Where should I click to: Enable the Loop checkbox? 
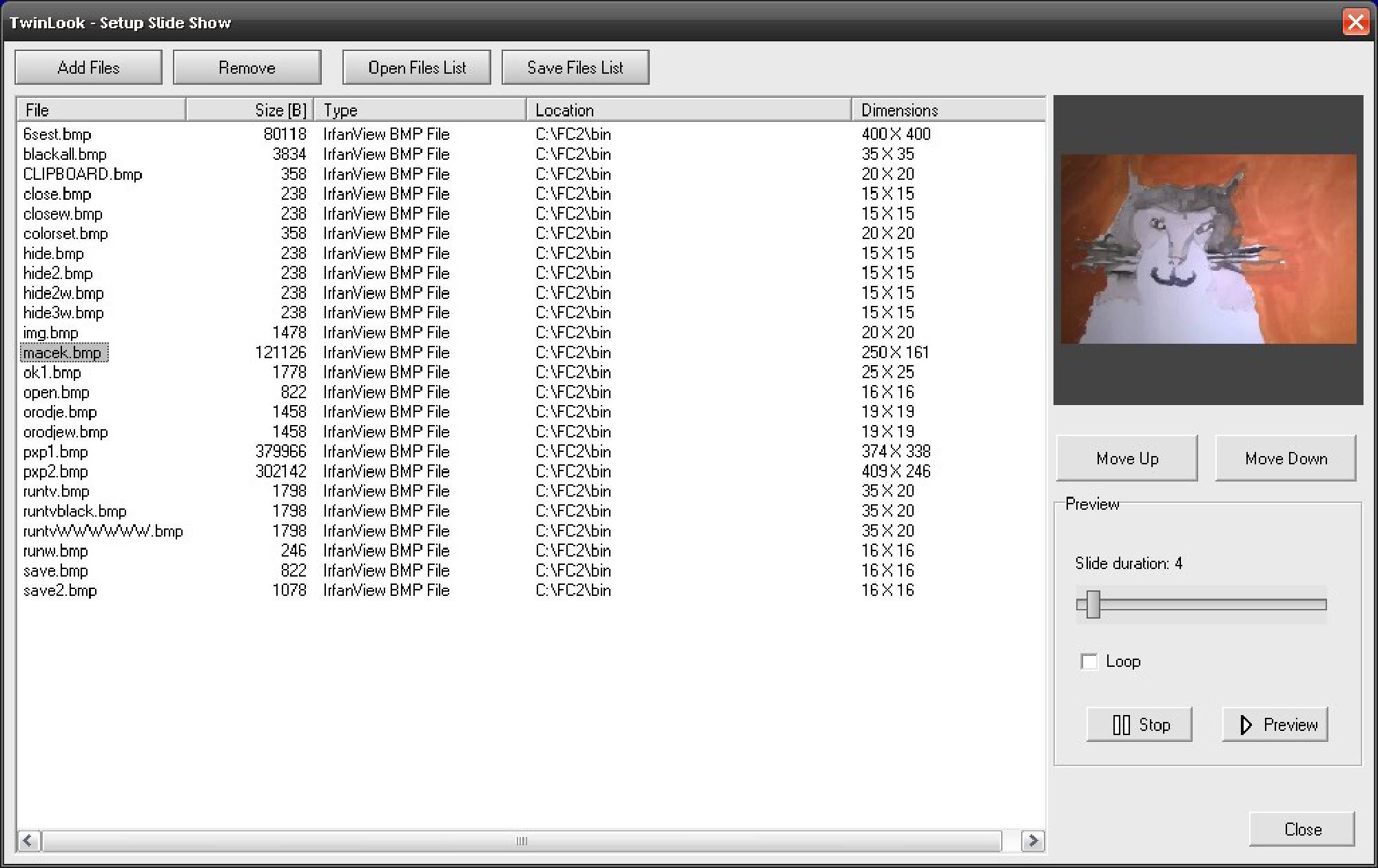click(1089, 661)
